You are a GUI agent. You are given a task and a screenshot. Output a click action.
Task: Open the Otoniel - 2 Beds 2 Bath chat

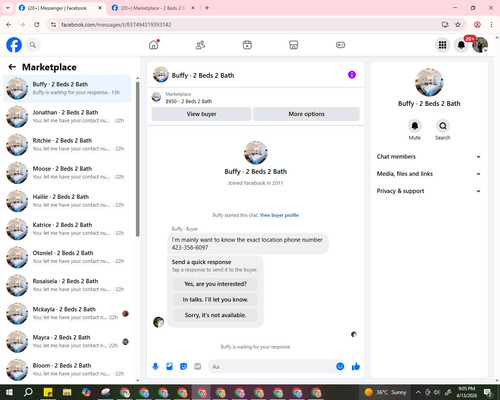coord(68,257)
